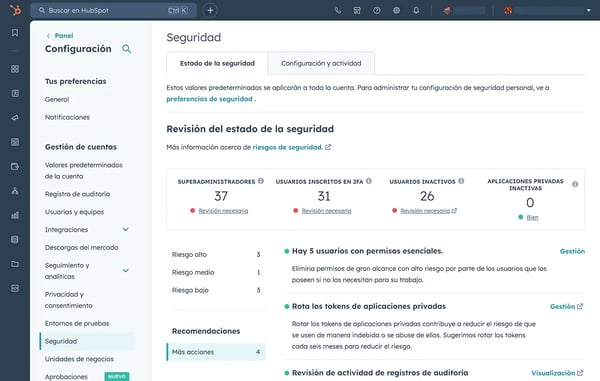Open Registro de auditoría
Viewport: 600px width, 381px height.
click(77, 194)
